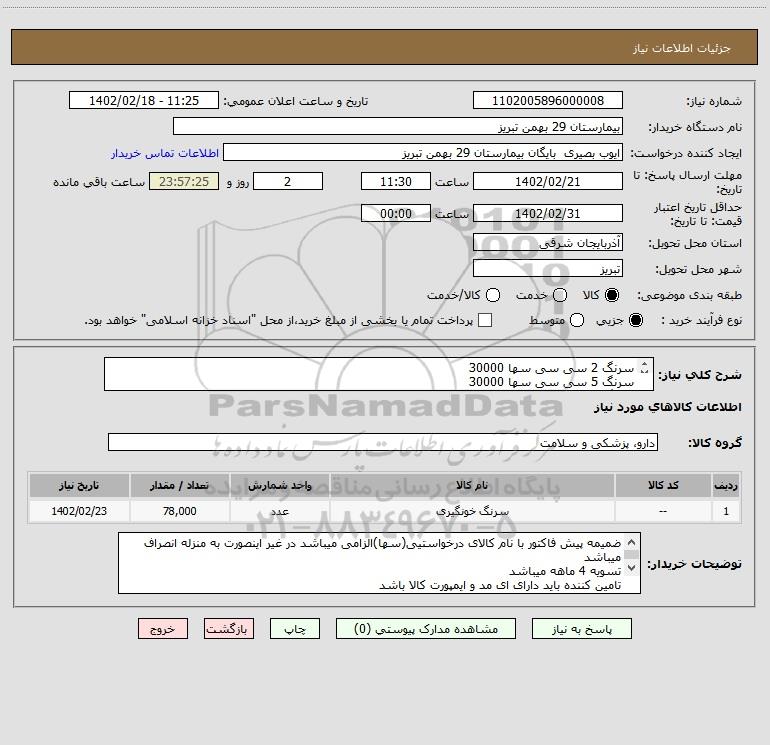Image resolution: width=770 pixels, height=745 pixels.
Task: Click the بازگشت back button
Action: [229, 629]
